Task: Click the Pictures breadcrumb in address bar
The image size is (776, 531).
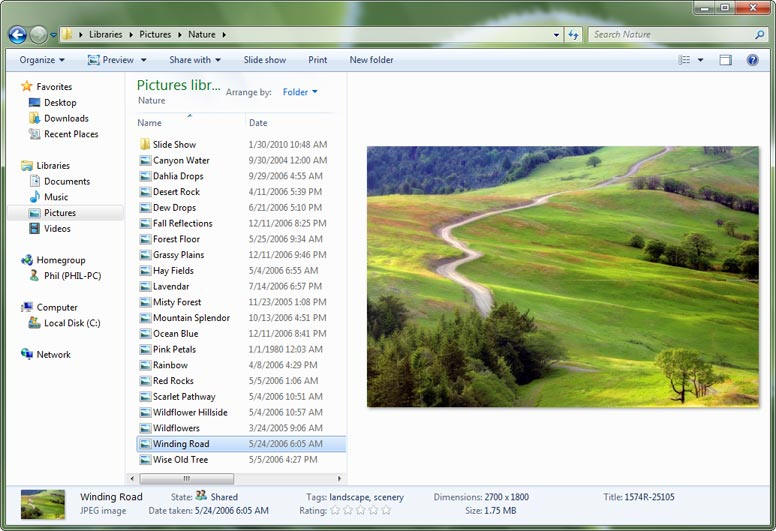Action: [155, 35]
